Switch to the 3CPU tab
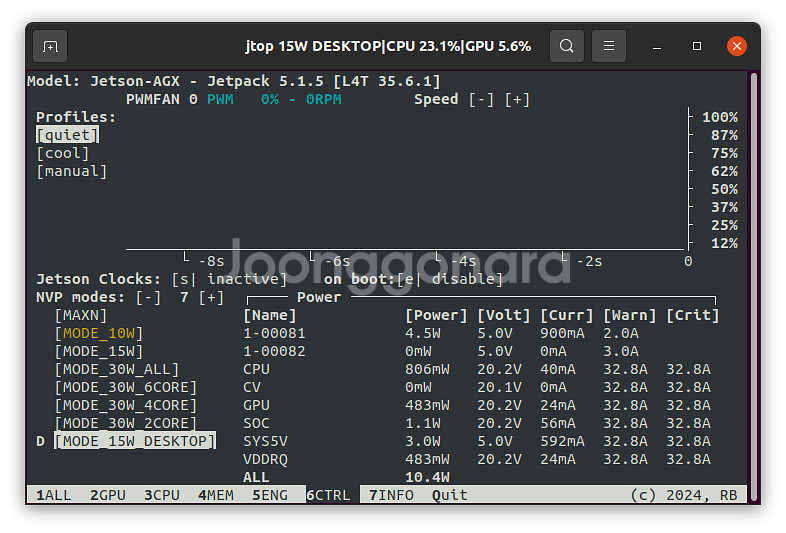Screen dimensions: 786x533 point(162,495)
